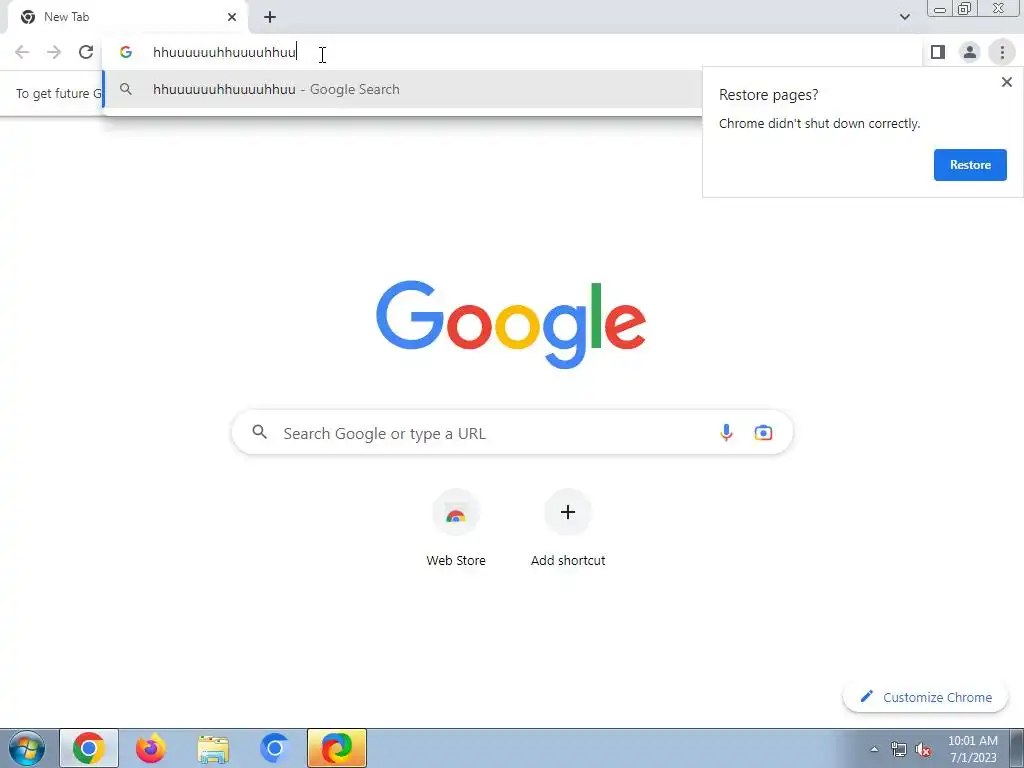The height and width of the screenshot is (768, 1024).
Task: Open the Web Store shortcut
Action: pyautogui.click(x=456, y=513)
